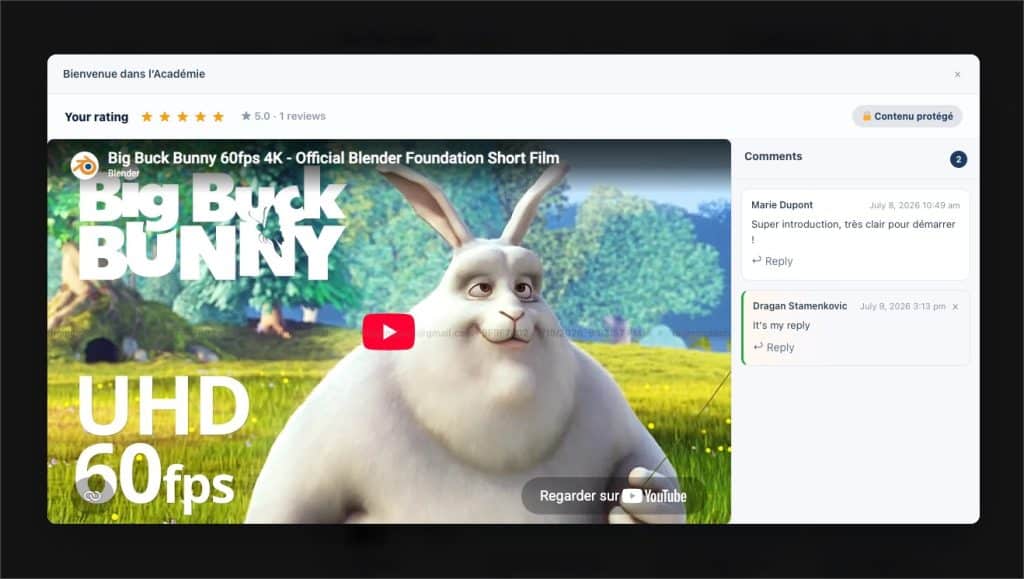Click the Comments heading
This screenshot has width=1024, height=579.
[x=773, y=156]
